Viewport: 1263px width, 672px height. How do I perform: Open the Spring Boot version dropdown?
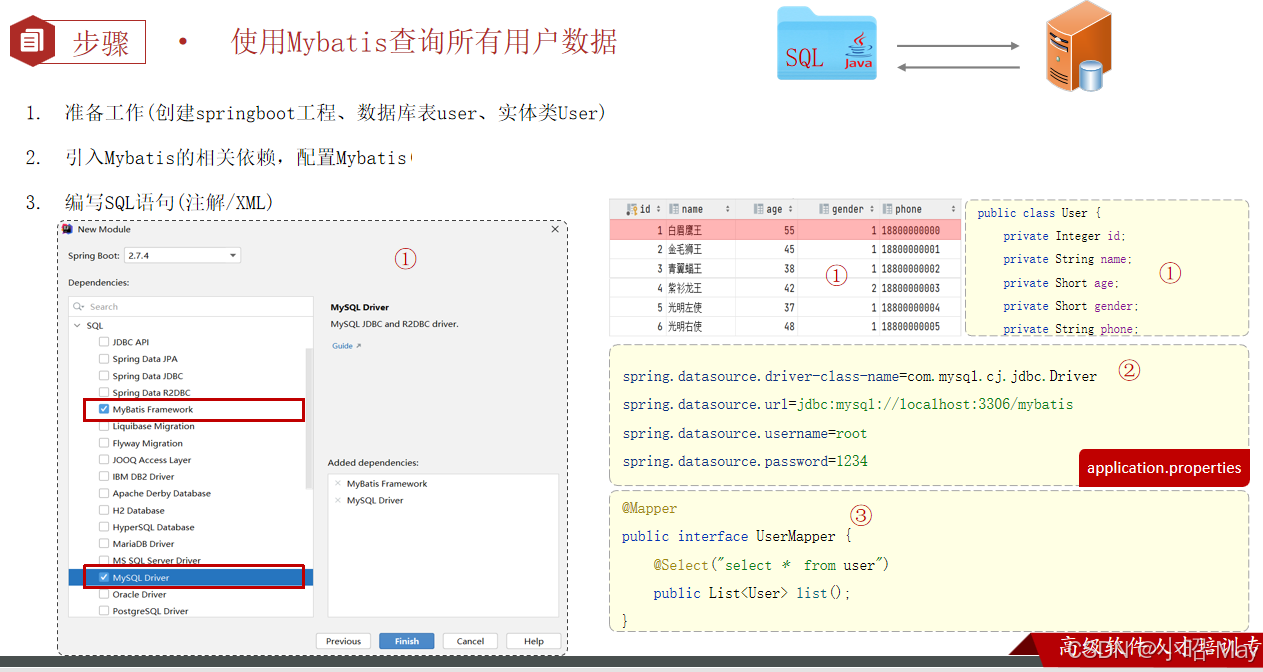point(182,256)
